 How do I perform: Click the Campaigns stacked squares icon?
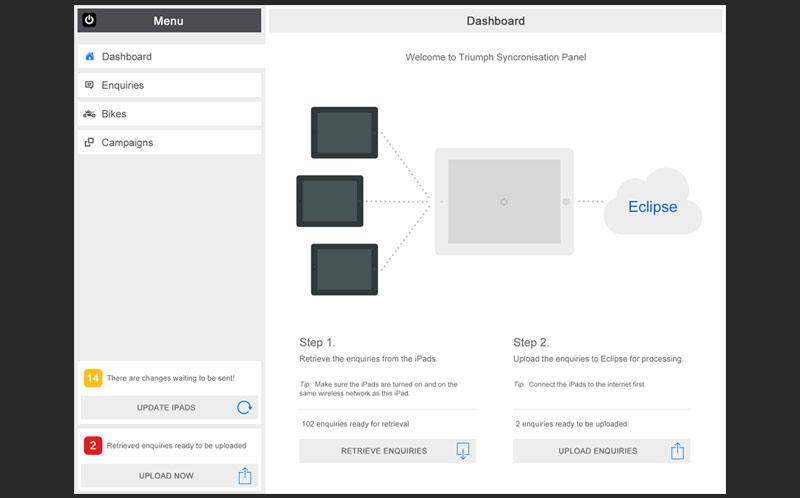coord(90,143)
